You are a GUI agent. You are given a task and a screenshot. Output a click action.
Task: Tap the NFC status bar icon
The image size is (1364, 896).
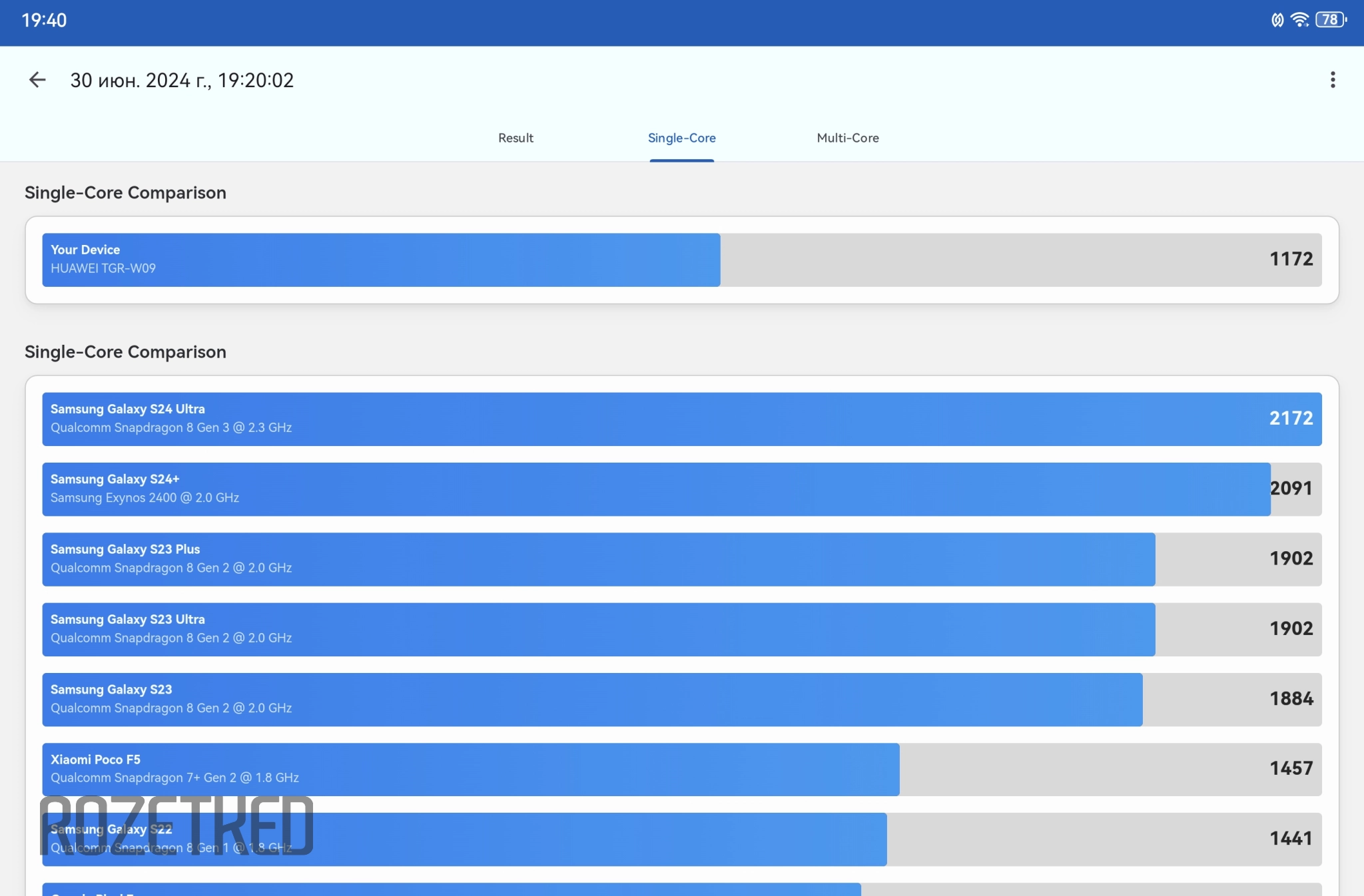coord(1277,20)
